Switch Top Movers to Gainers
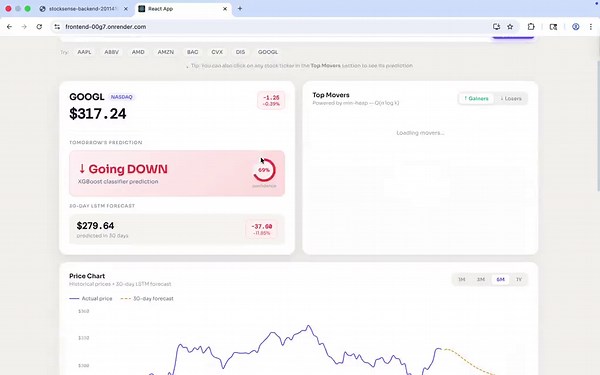This screenshot has width=600, height=375. pos(476,98)
